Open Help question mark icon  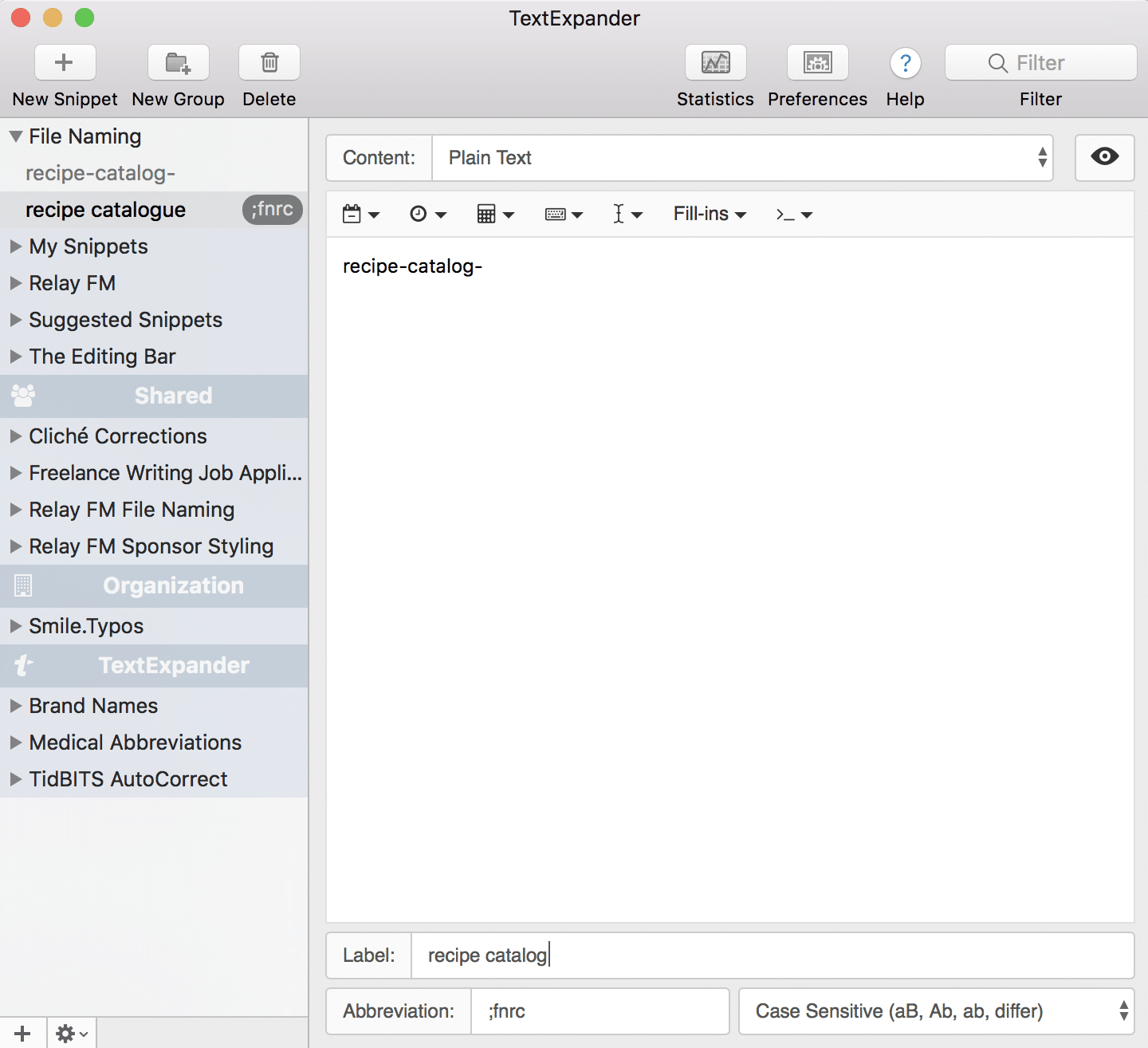pos(906,63)
